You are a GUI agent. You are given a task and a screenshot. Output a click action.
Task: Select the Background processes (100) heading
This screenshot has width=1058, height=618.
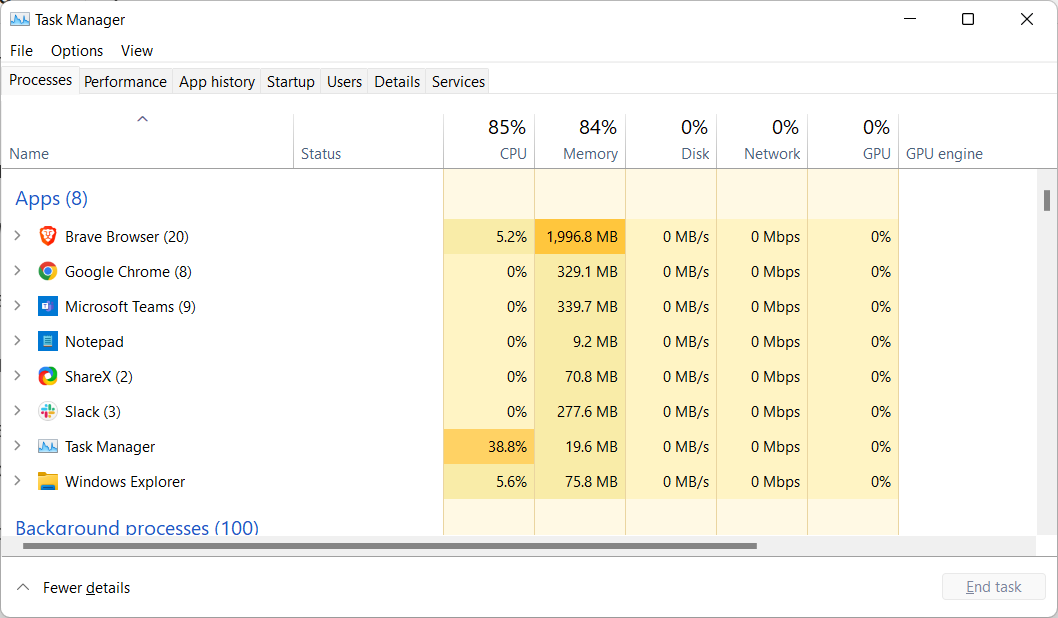tap(137, 527)
